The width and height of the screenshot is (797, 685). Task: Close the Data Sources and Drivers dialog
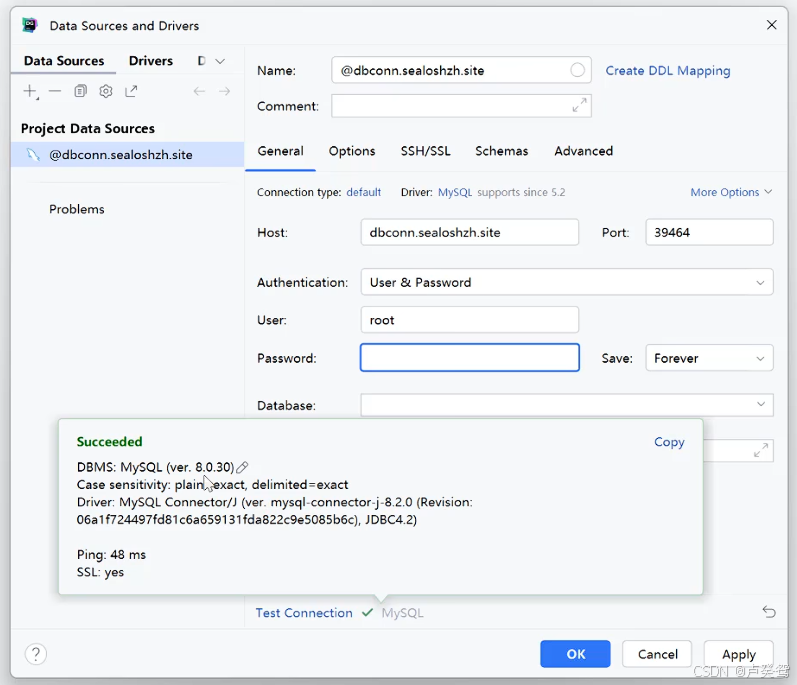772,25
